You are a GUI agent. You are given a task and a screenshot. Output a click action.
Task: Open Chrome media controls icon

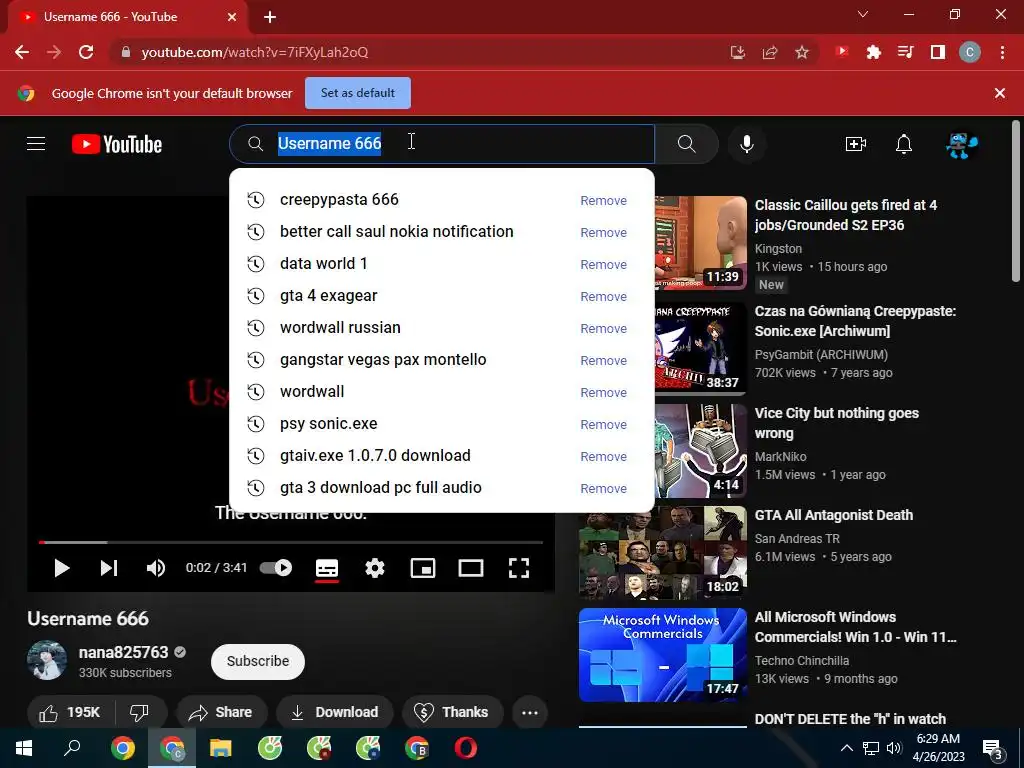(x=905, y=52)
